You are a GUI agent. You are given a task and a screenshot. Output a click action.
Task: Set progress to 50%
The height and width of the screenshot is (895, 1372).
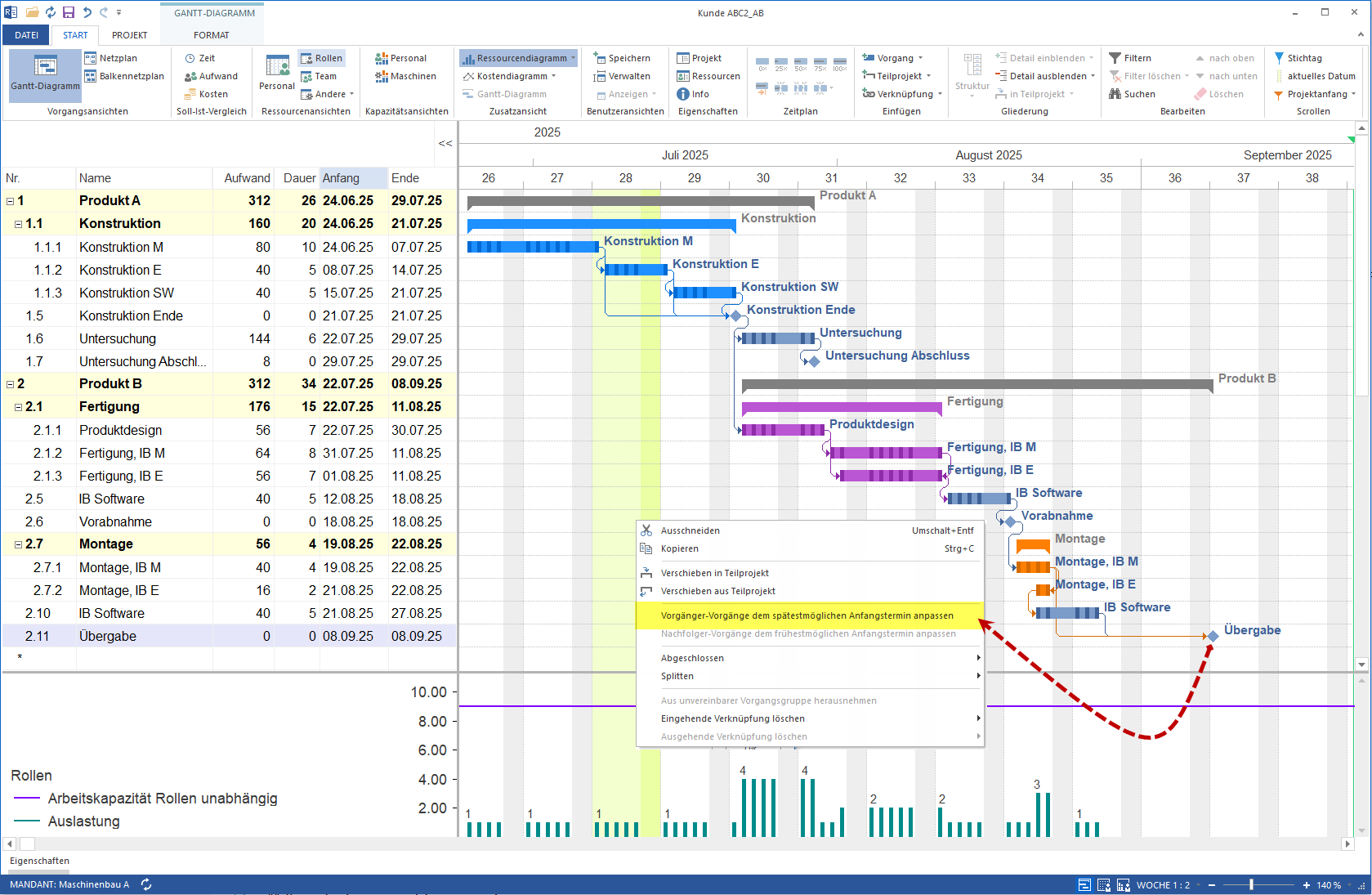(801, 64)
